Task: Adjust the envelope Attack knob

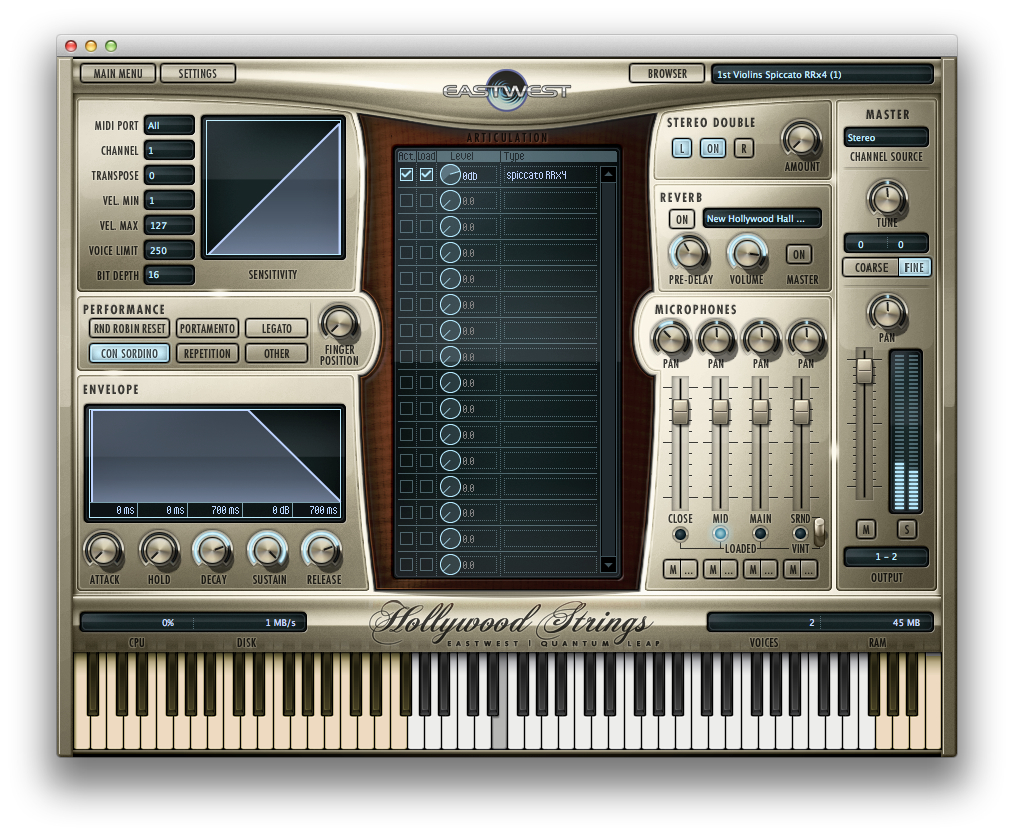Action: [104, 551]
